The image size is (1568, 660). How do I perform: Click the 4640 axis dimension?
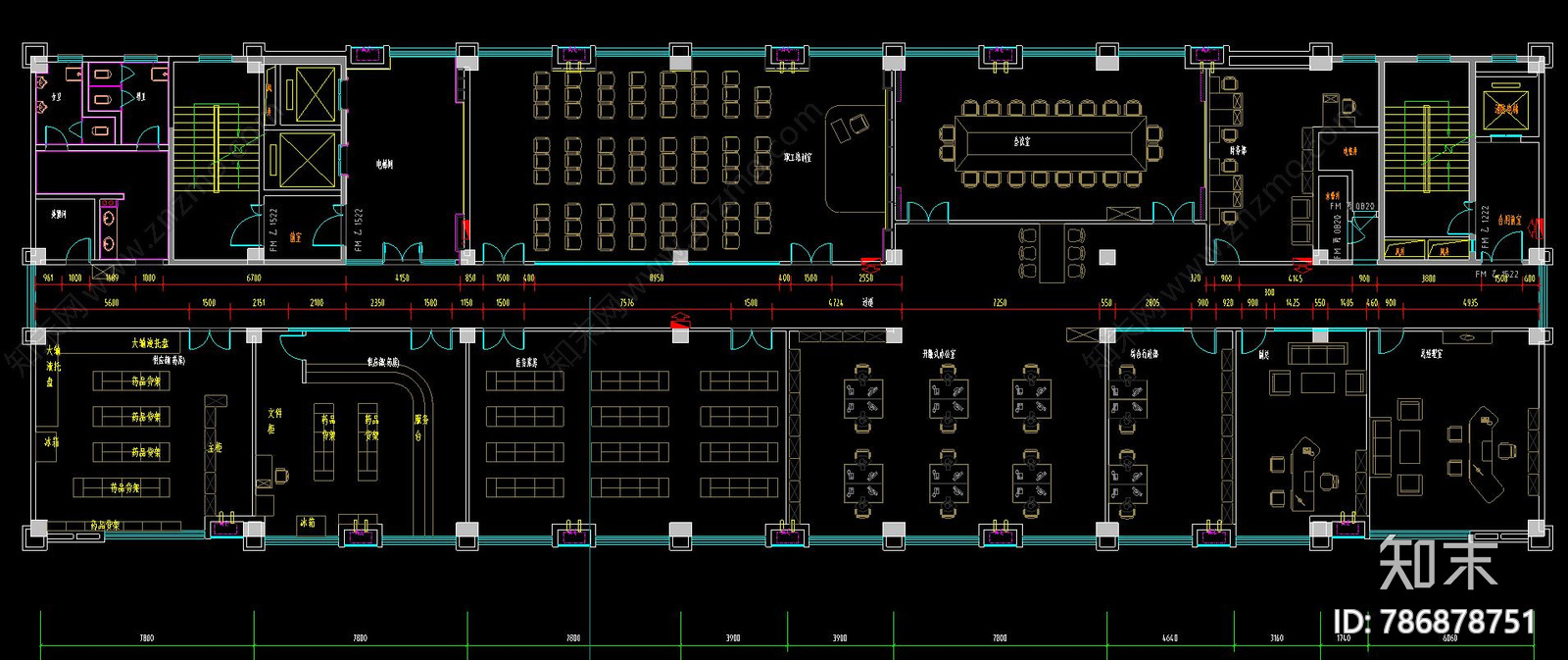pyautogui.click(x=1170, y=638)
